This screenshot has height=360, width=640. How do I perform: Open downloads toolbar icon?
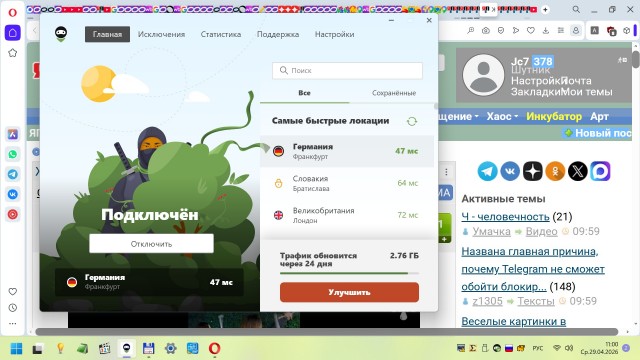pyautogui.click(x=546, y=31)
